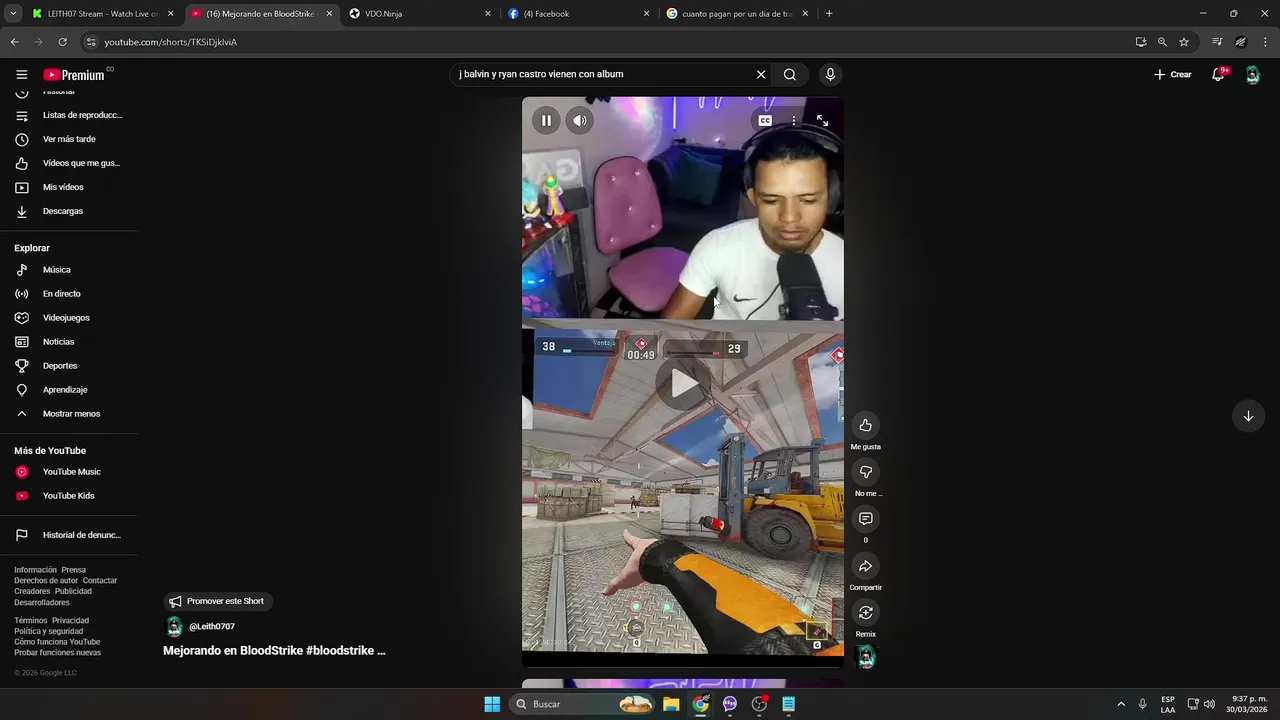Click the ESP LAA language indicator
The width and height of the screenshot is (1280, 720).
(x=1168, y=704)
